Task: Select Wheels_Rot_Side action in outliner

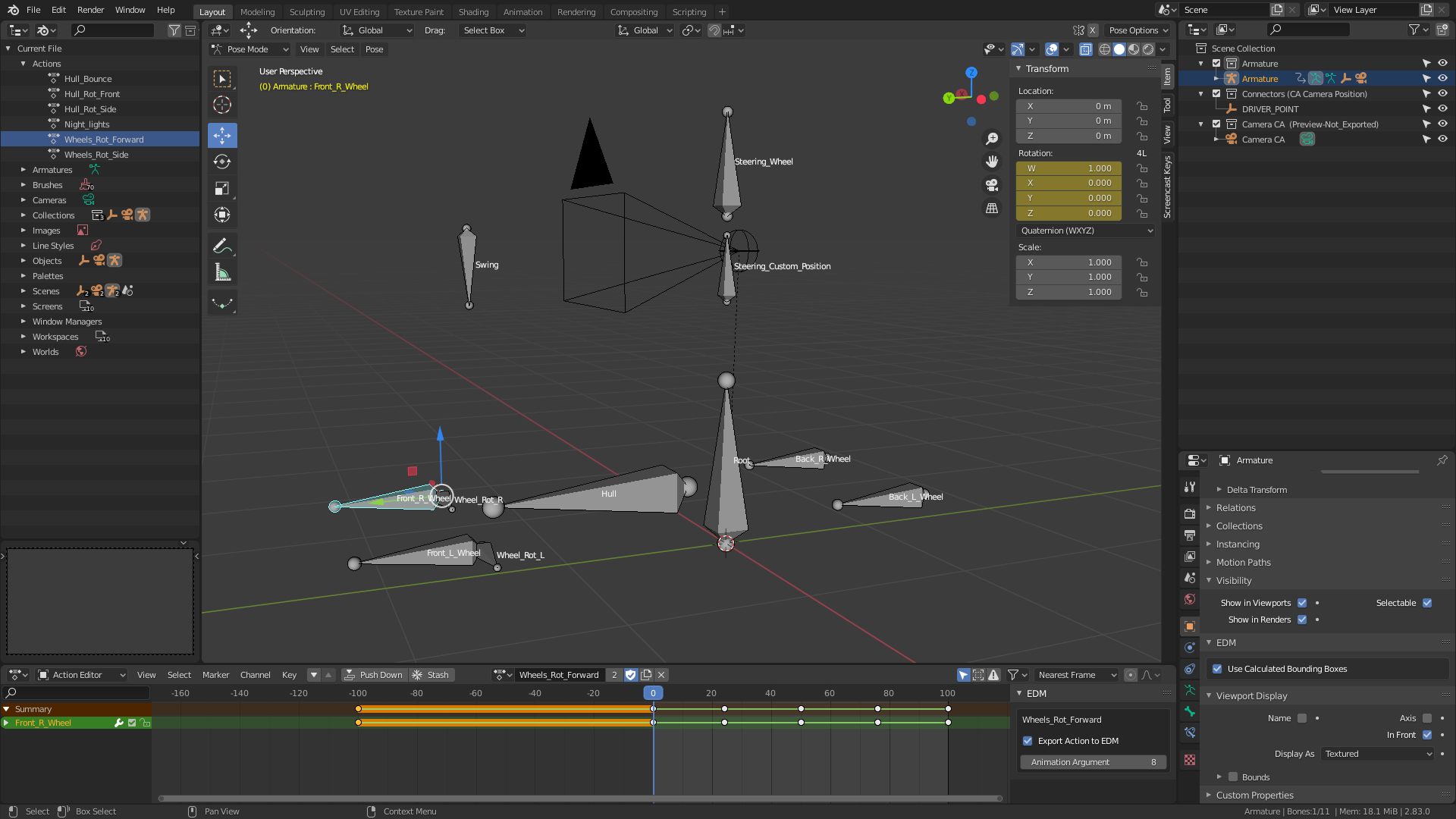Action: pos(96,155)
